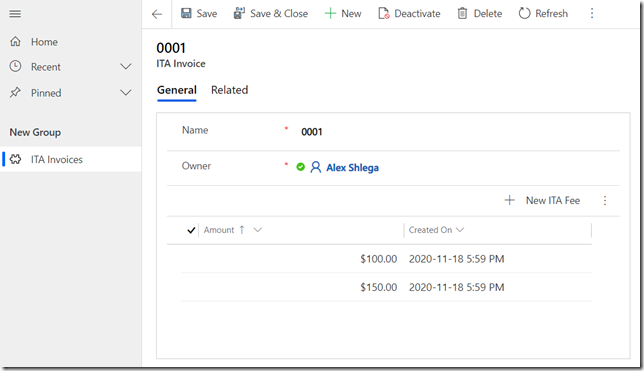Click the Deactivate document icon
Screen dimensions: 644x371
click(384, 13)
